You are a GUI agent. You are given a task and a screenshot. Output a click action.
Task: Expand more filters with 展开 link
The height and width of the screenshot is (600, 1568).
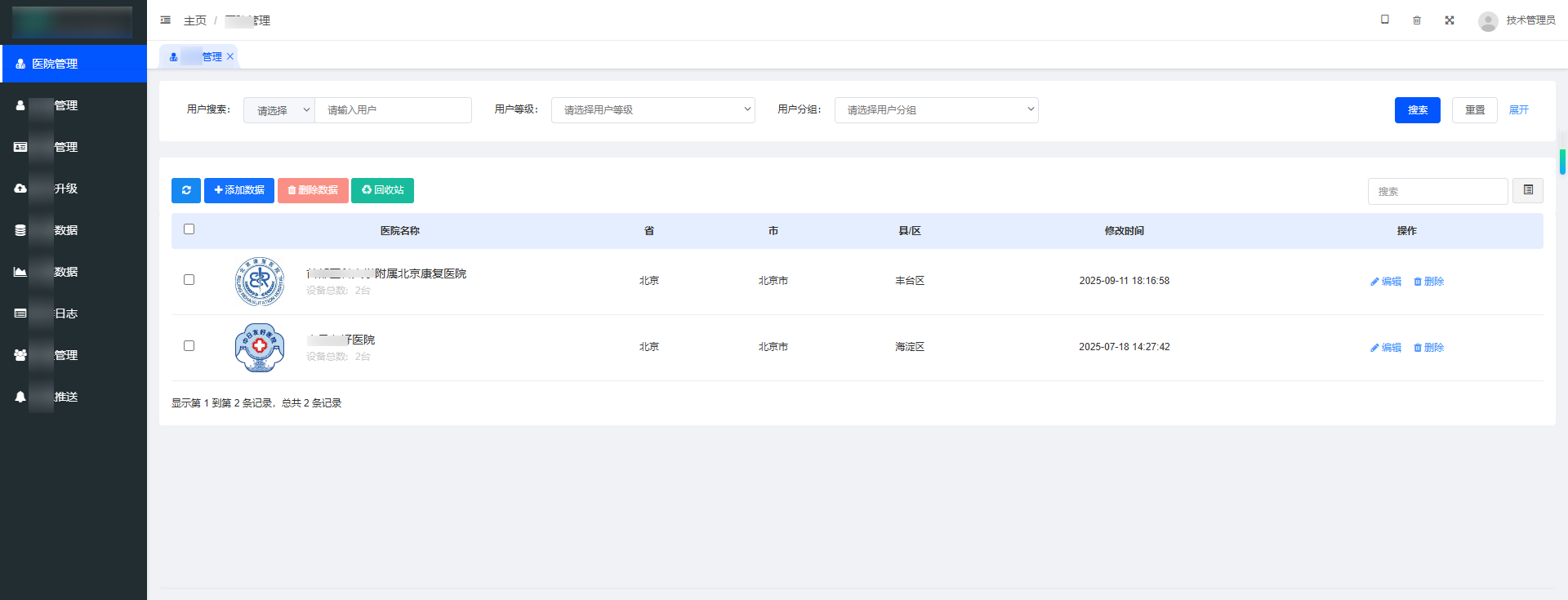tap(1519, 110)
